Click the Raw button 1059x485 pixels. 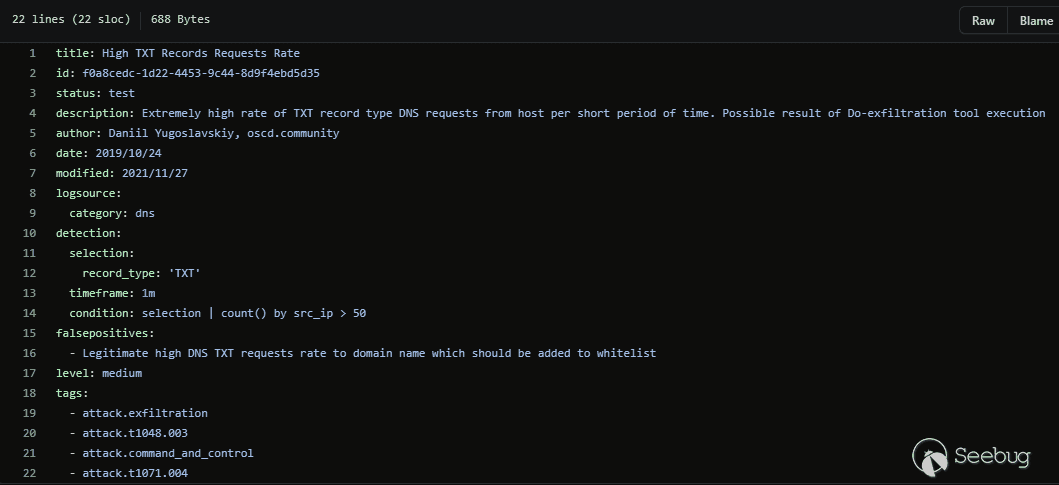coord(983,21)
